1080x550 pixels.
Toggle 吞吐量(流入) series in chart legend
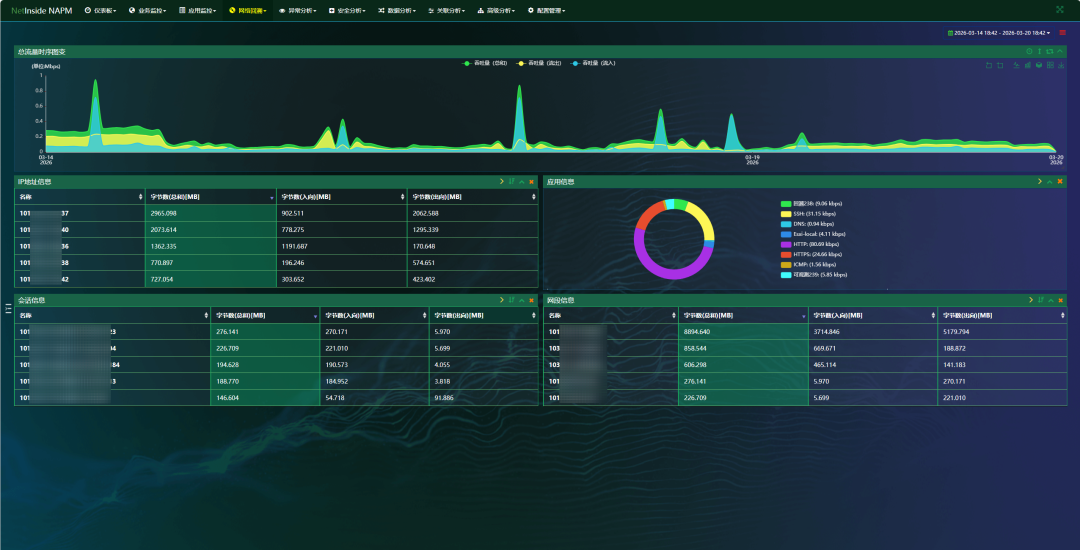[593, 63]
